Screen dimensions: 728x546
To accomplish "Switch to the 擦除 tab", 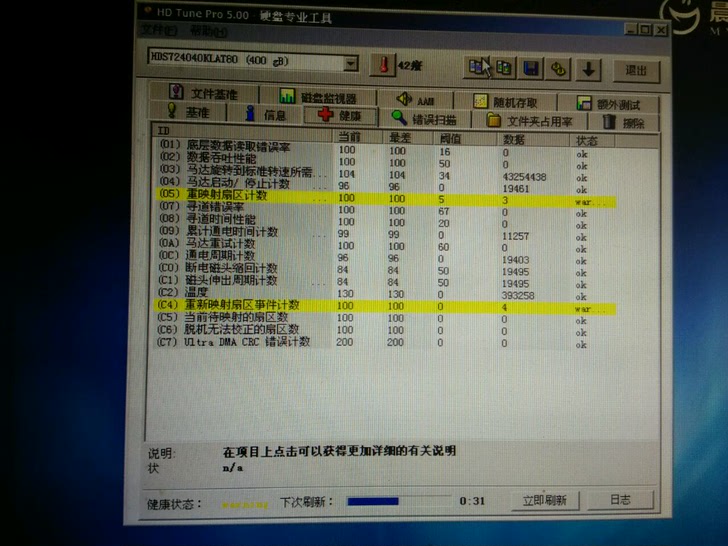I will [x=624, y=123].
